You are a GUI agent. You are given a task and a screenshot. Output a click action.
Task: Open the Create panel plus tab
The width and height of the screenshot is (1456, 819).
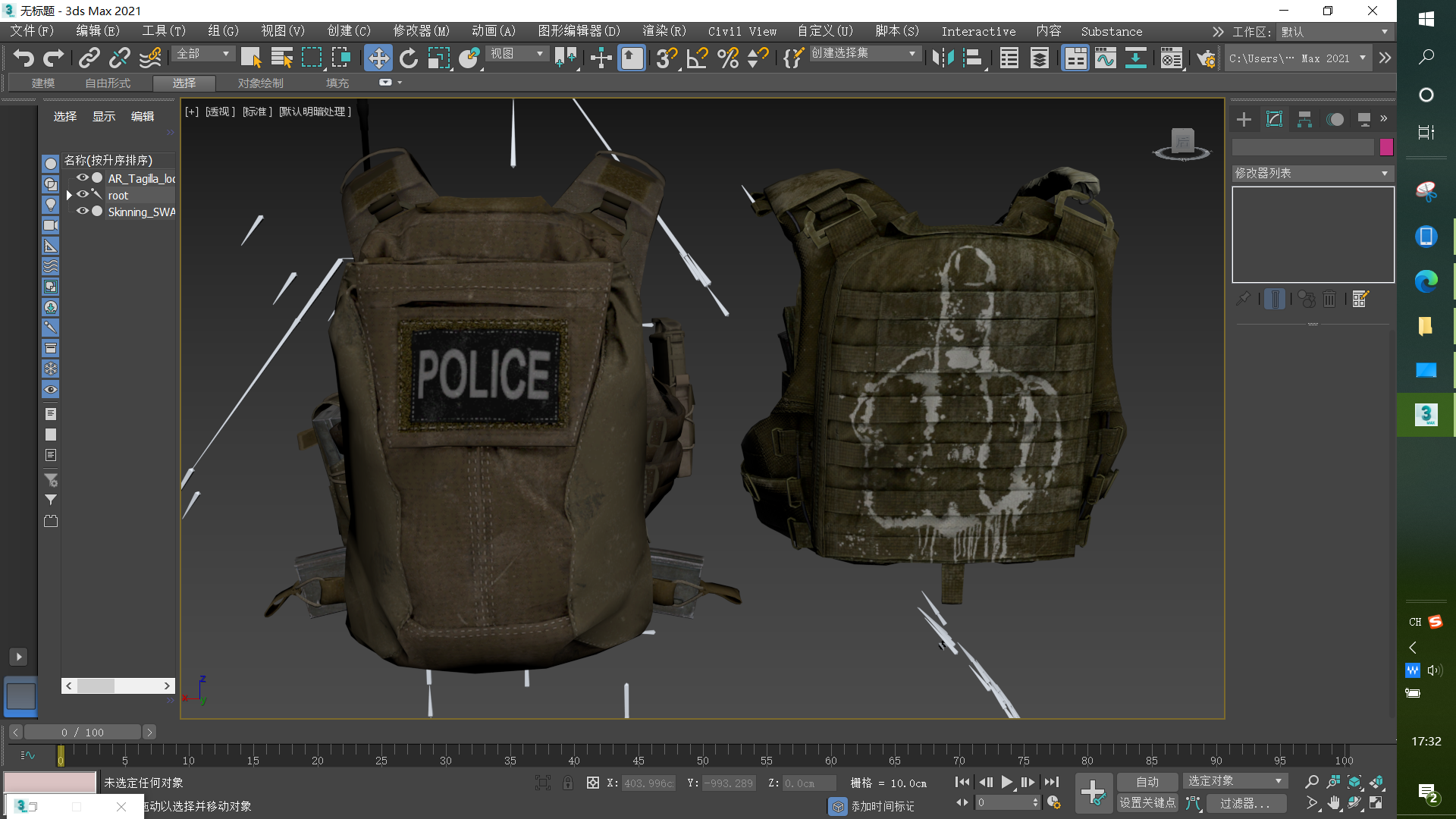point(1244,119)
